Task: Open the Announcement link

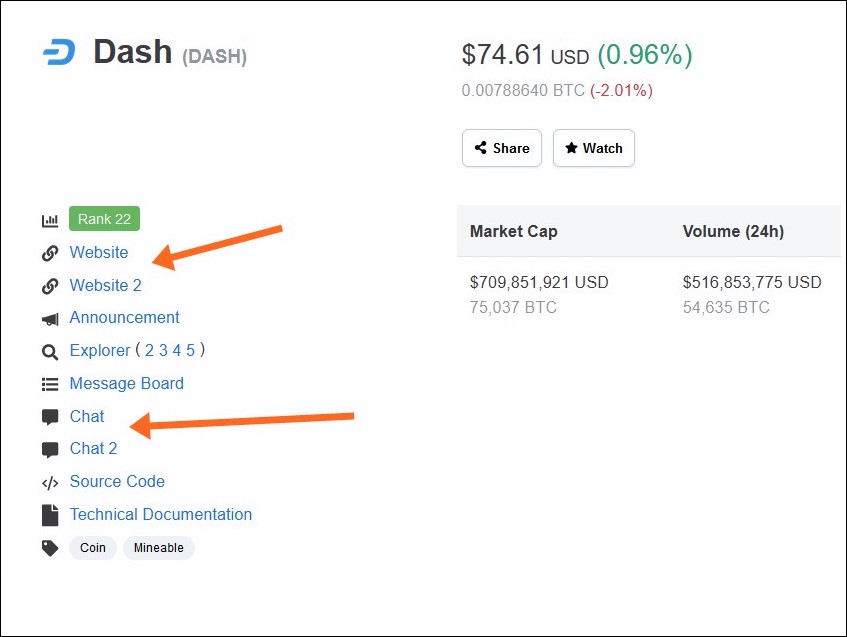Action: tap(124, 318)
